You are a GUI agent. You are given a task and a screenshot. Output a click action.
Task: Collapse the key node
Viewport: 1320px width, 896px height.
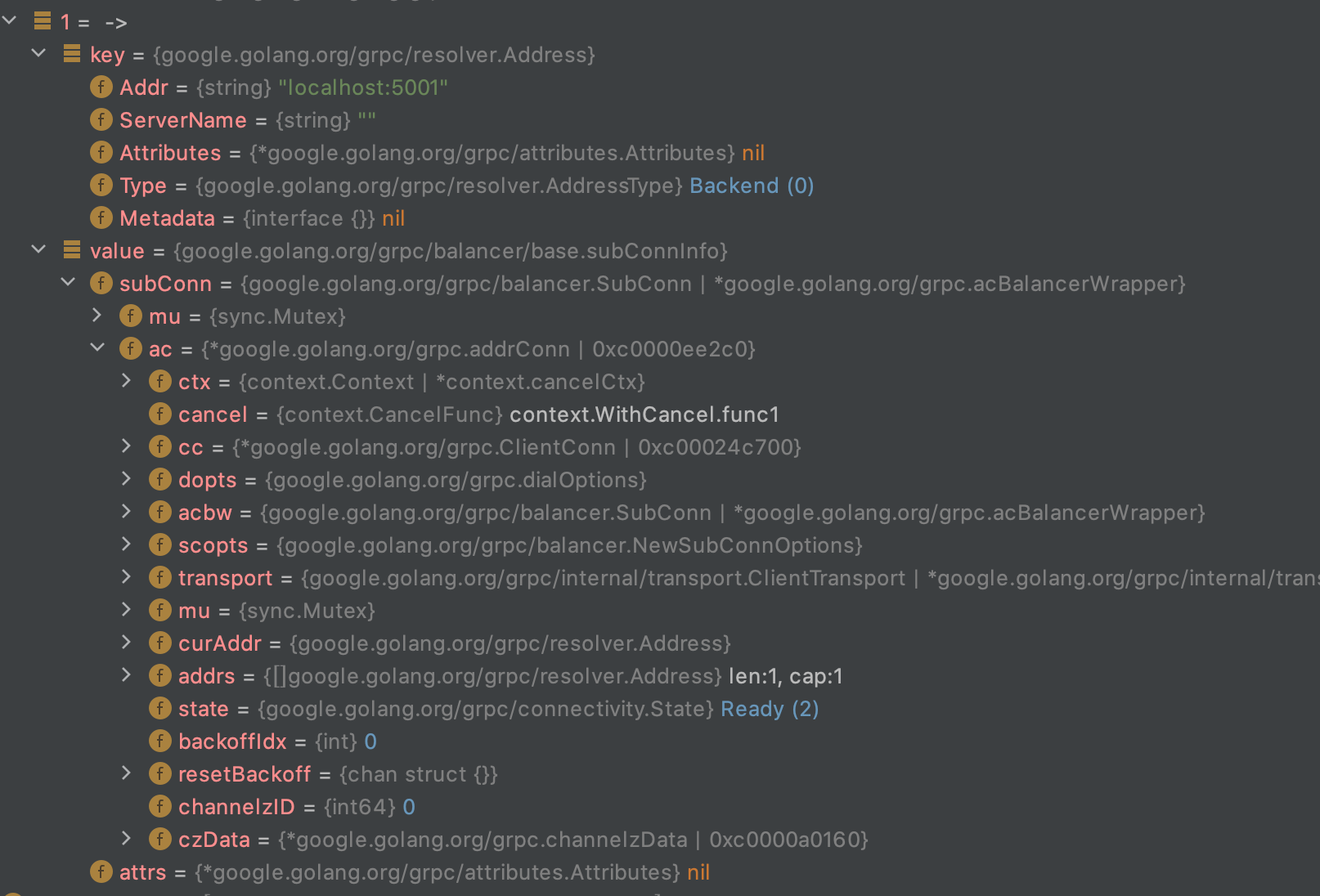(38, 53)
